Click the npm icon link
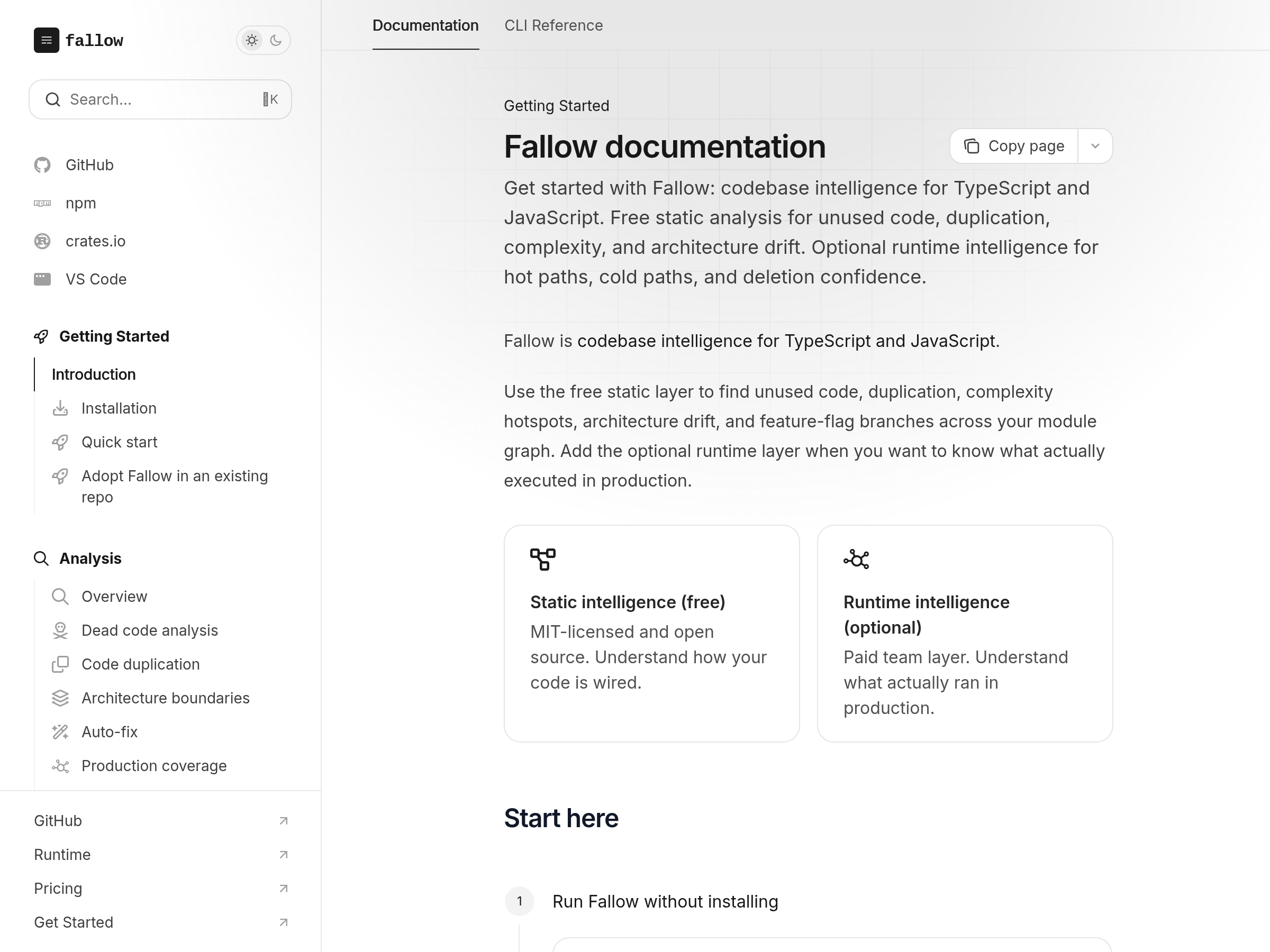 tap(42, 203)
